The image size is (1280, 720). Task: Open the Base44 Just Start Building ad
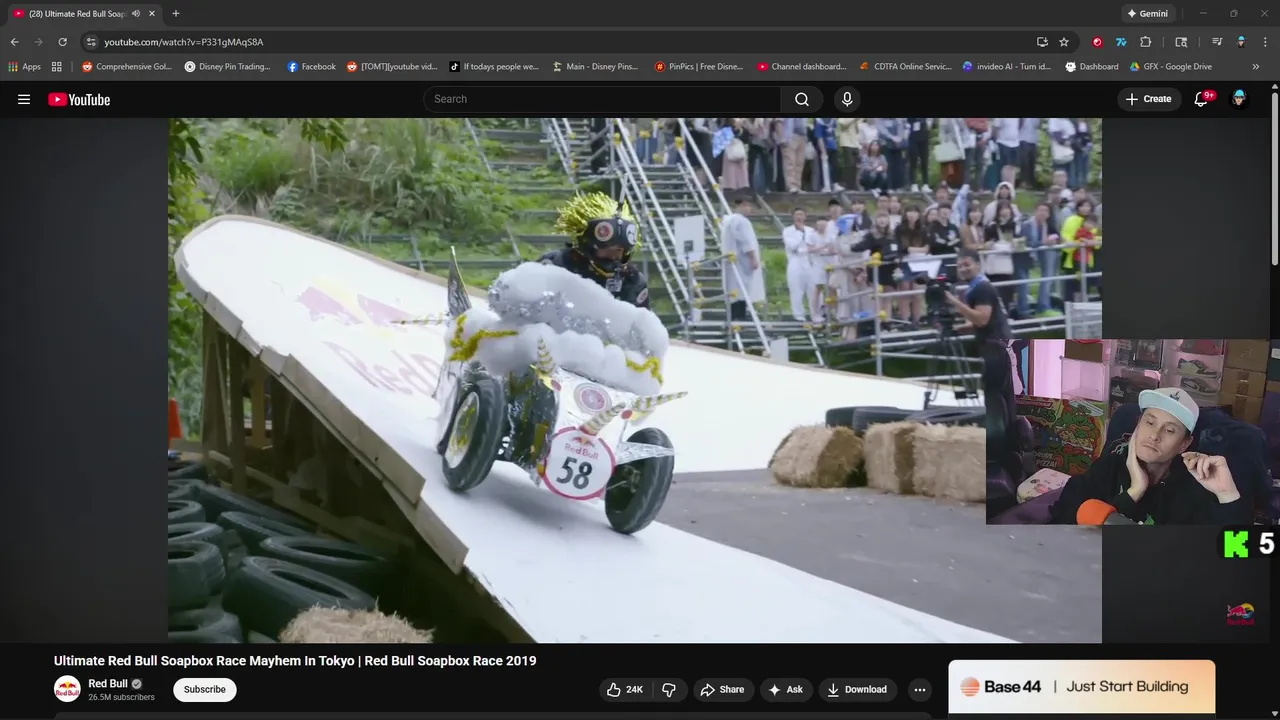tap(1081, 687)
